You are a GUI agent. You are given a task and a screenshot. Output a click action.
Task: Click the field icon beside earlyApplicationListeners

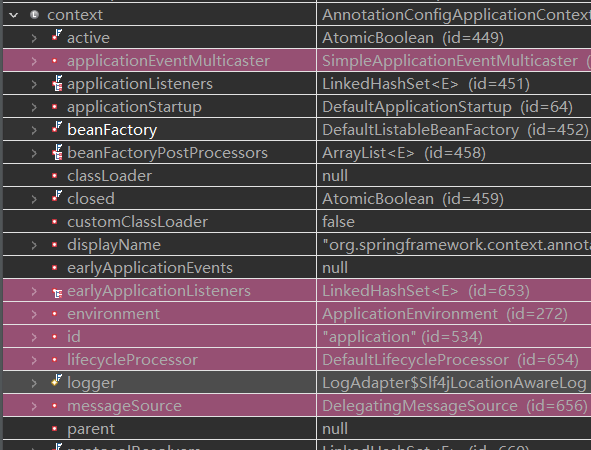click(x=57, y=292)
